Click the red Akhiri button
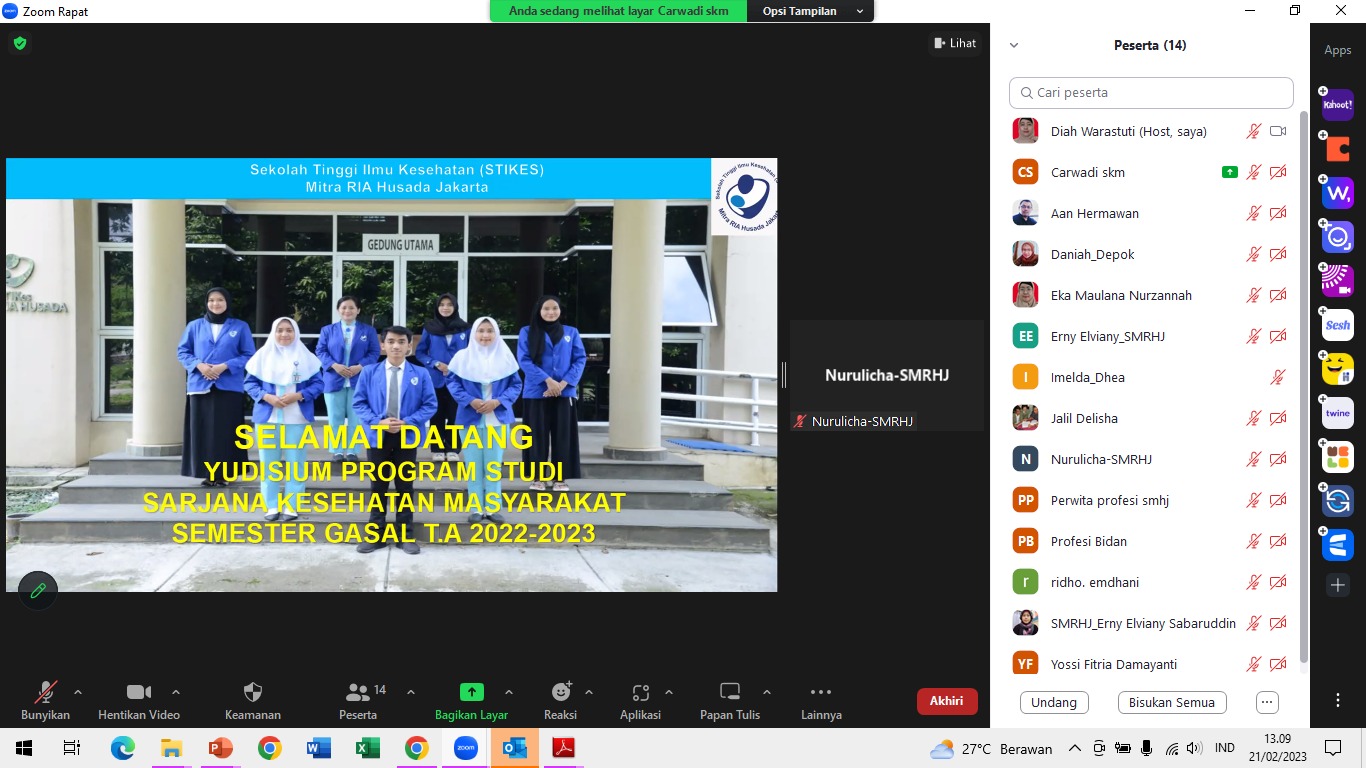 pyautogui.click(x=947, y=701)
